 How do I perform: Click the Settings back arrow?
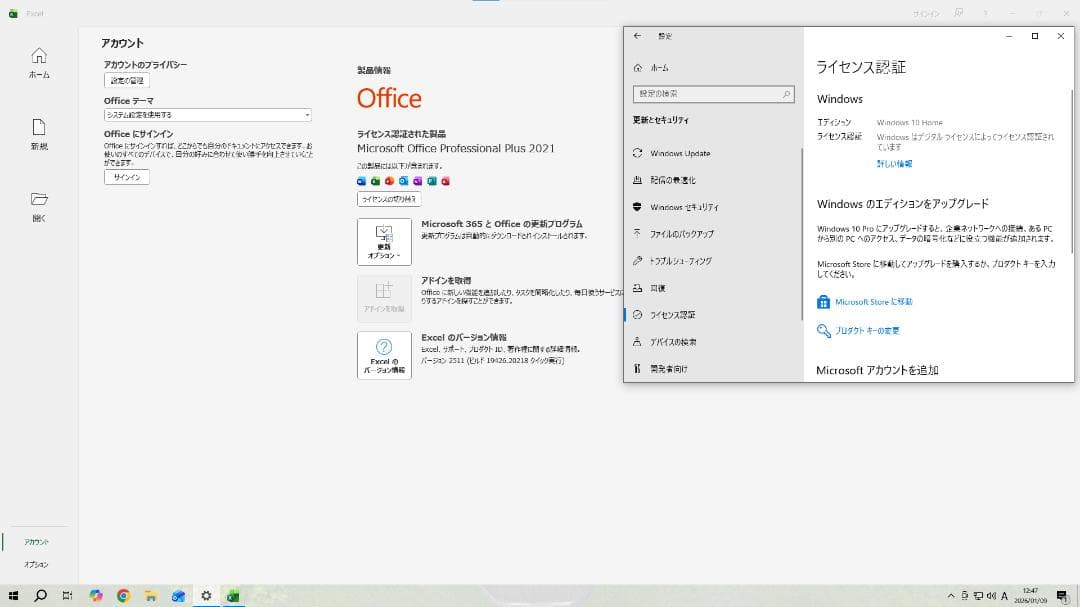click(638, 36)
